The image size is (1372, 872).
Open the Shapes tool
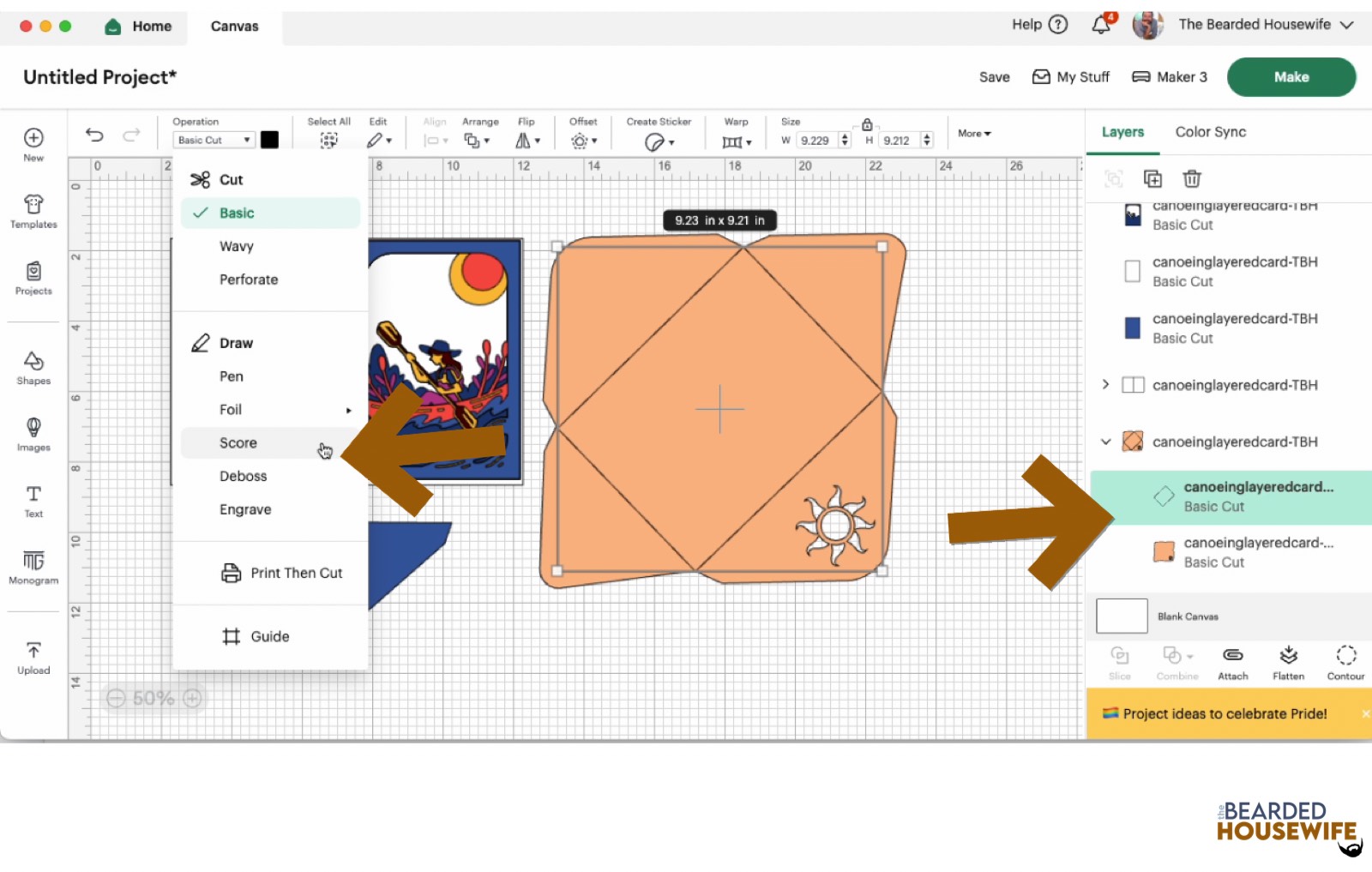(x=33, y=368)
